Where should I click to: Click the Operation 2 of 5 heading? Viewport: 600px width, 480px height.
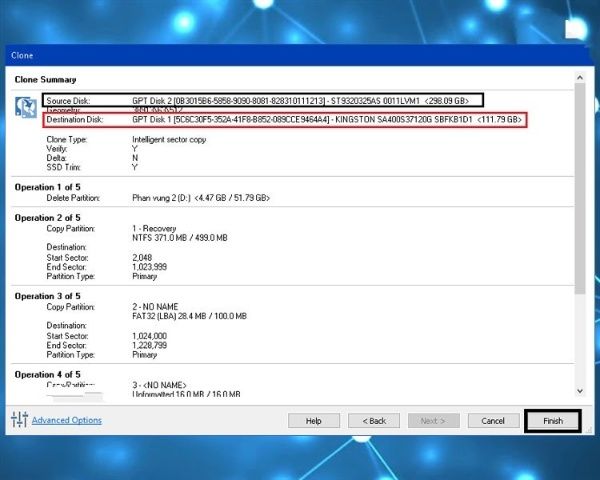[x=49, y=217]
